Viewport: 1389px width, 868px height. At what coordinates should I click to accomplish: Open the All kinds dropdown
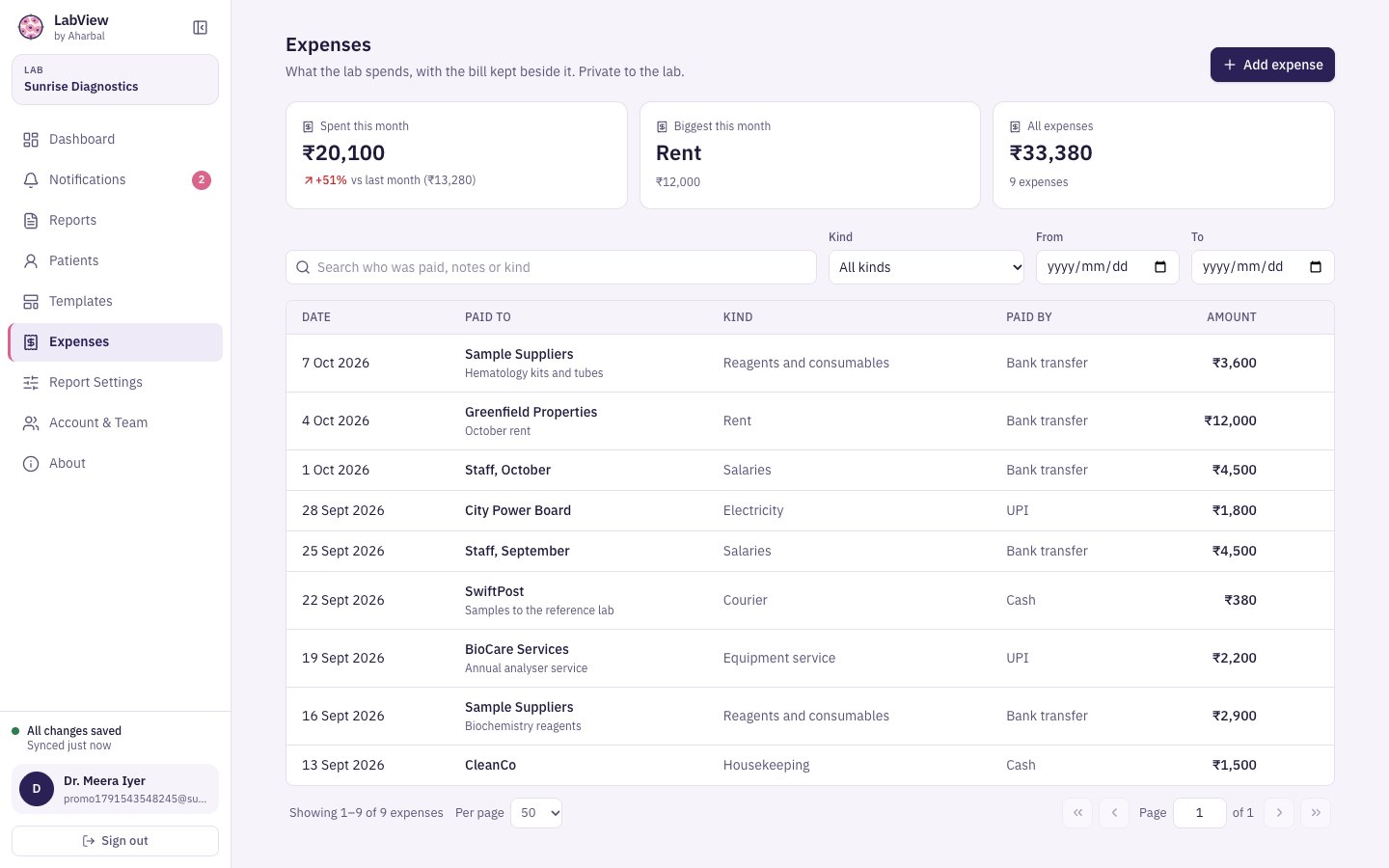click(x=926, y=267)
